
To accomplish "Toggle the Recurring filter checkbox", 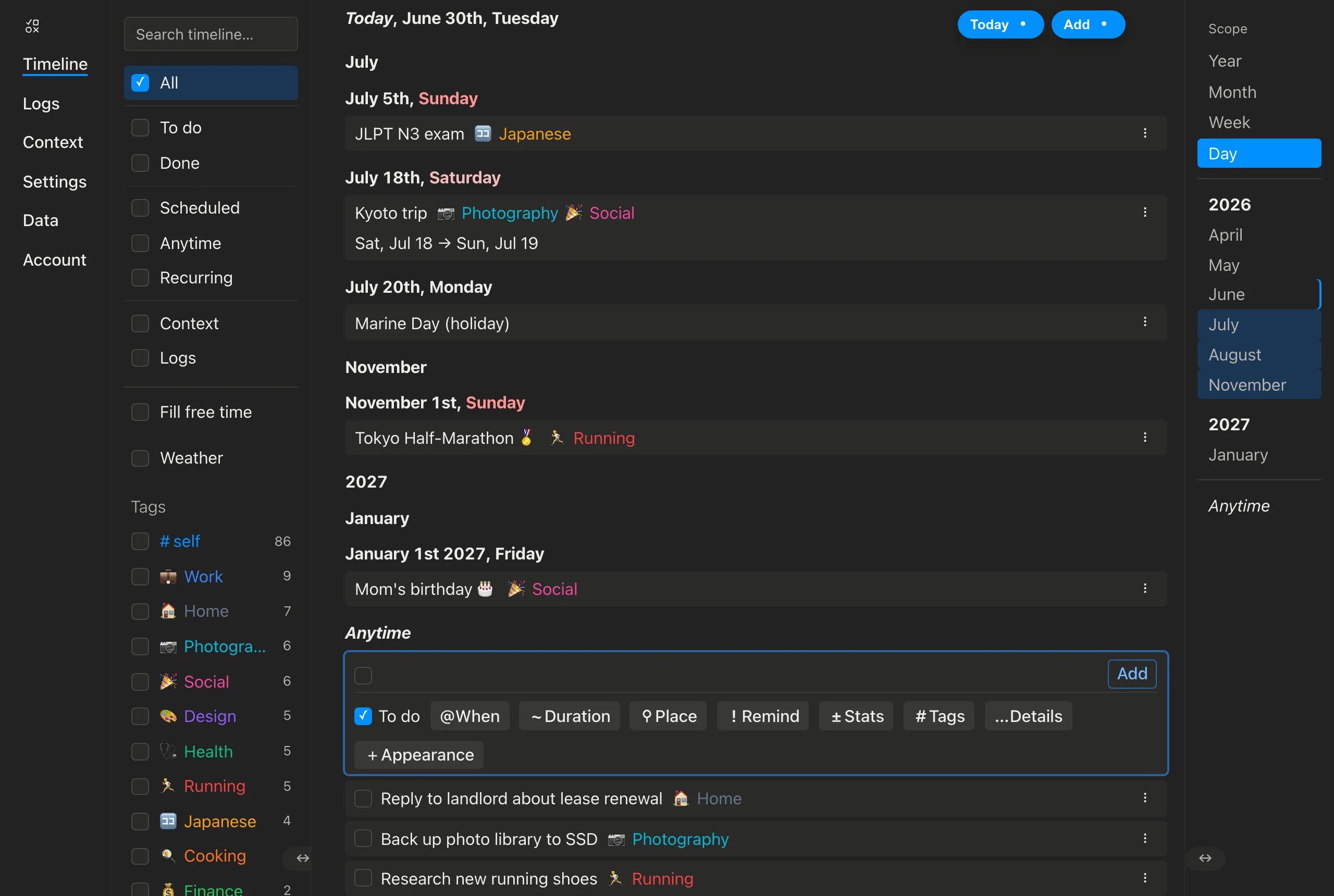I will [140, 277].
